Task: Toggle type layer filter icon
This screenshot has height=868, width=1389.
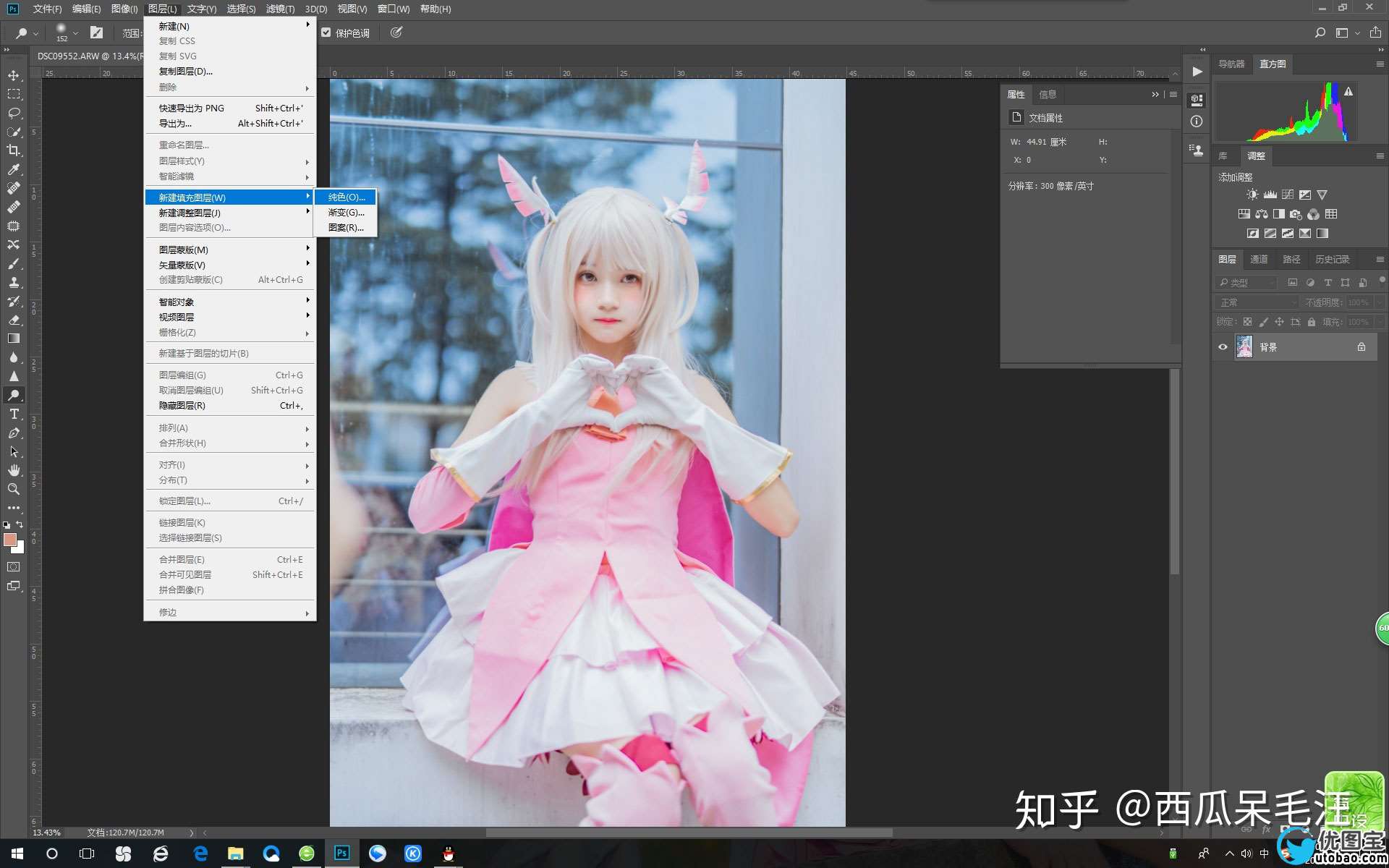Action: click(1328, 283)
